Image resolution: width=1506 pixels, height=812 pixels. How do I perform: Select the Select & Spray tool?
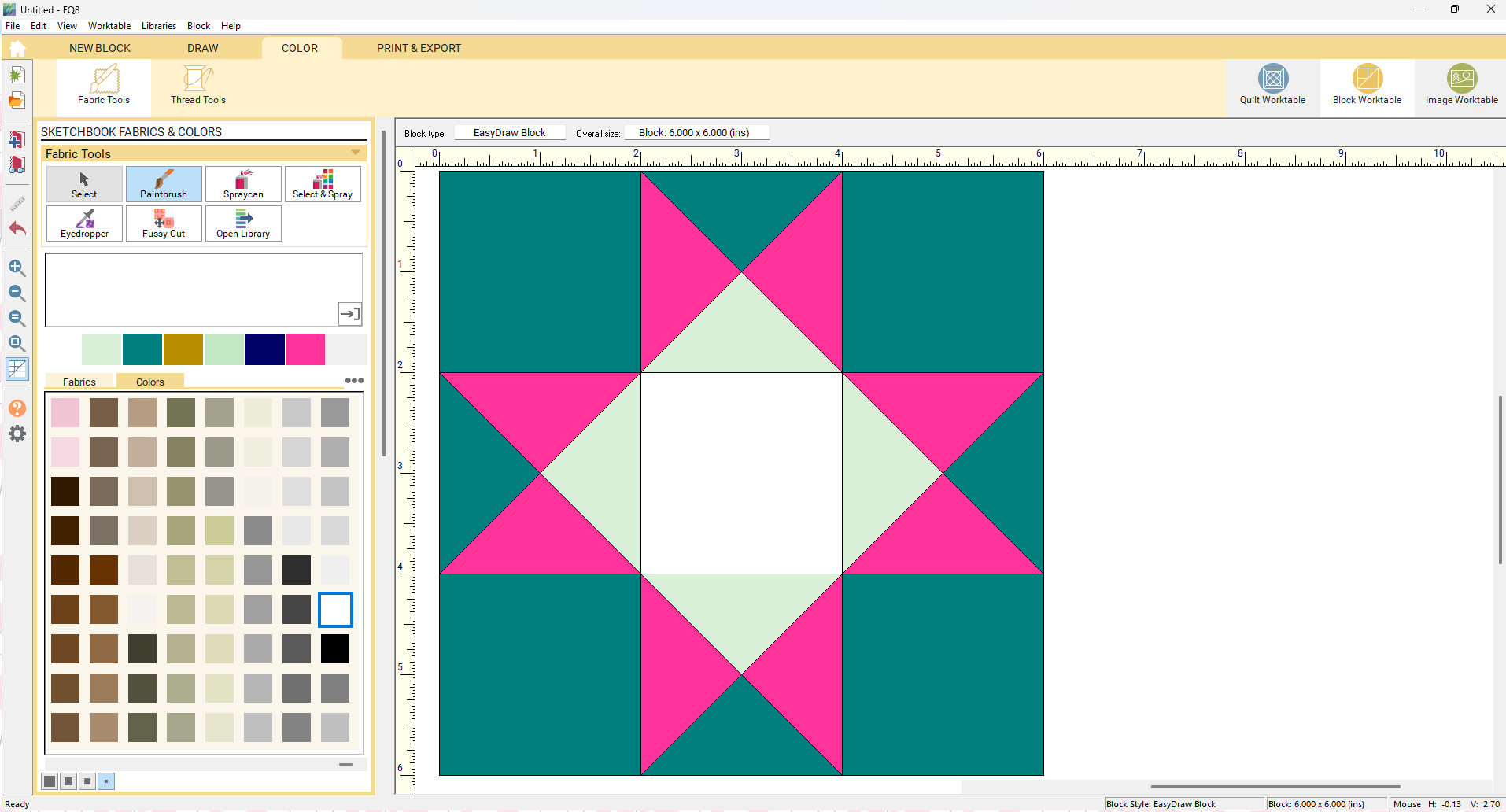point(323,183)
